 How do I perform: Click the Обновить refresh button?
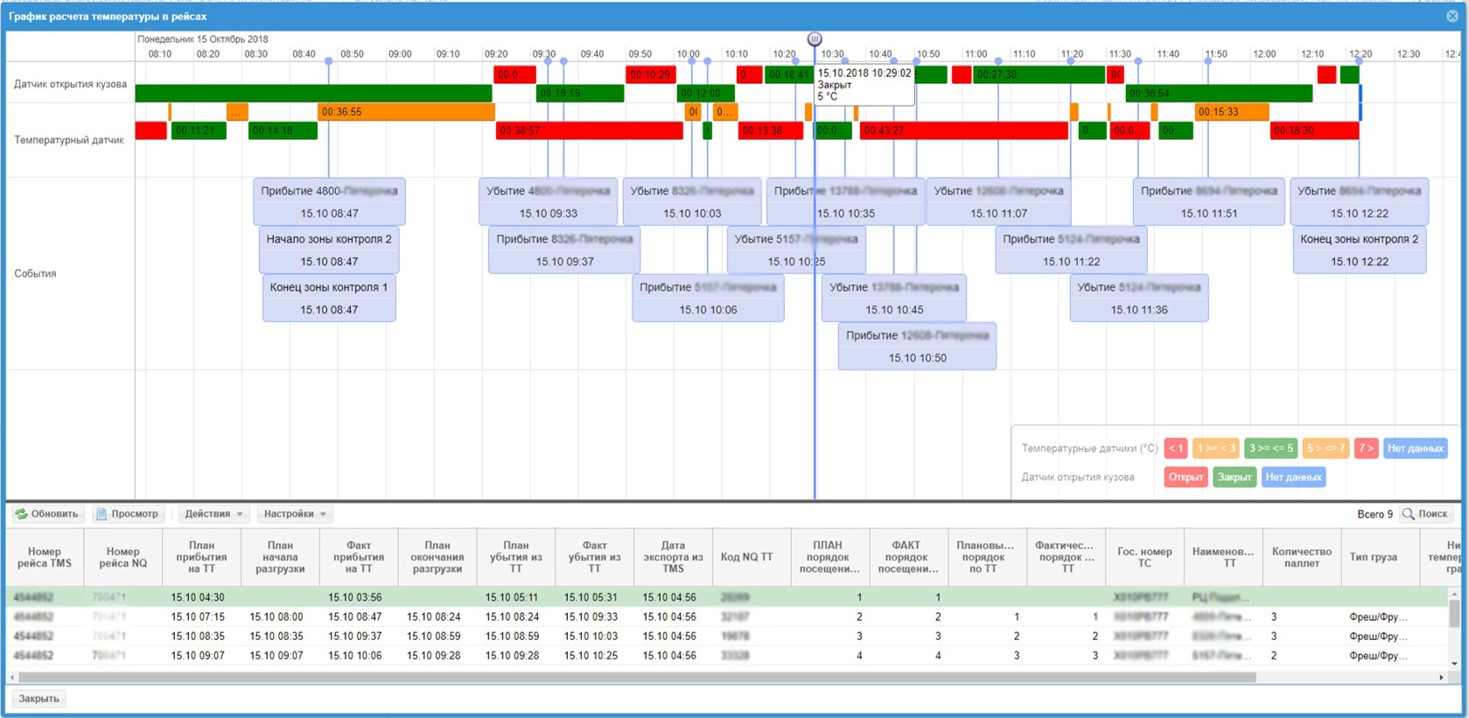(x=47, y=514)
